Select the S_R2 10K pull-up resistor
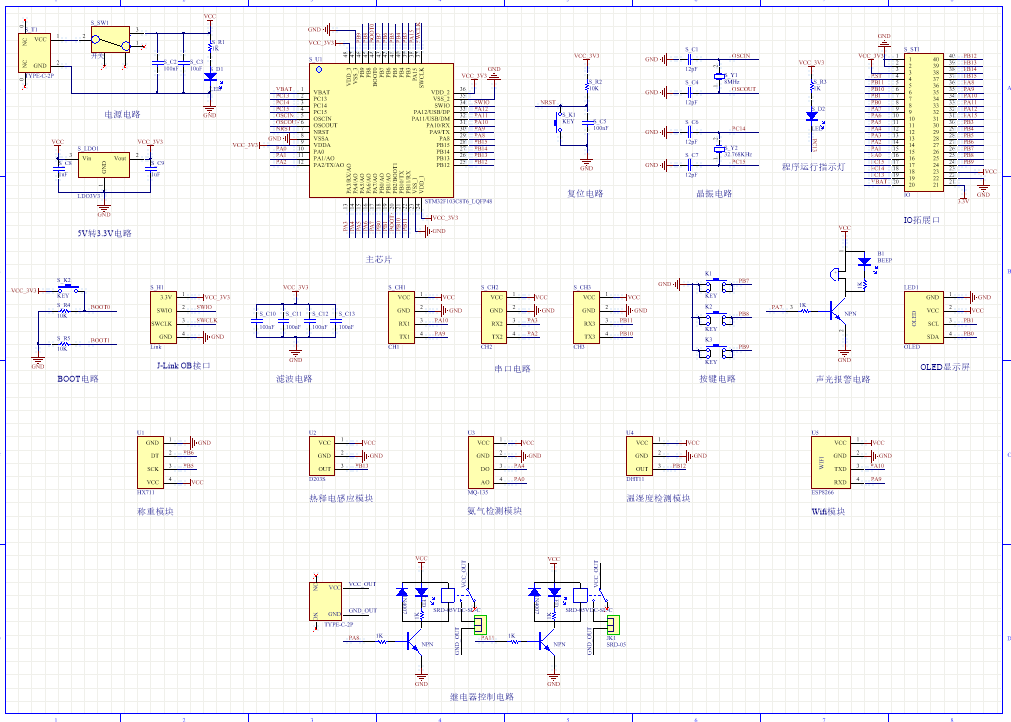The image size is (1011, 722). point(586,86)
